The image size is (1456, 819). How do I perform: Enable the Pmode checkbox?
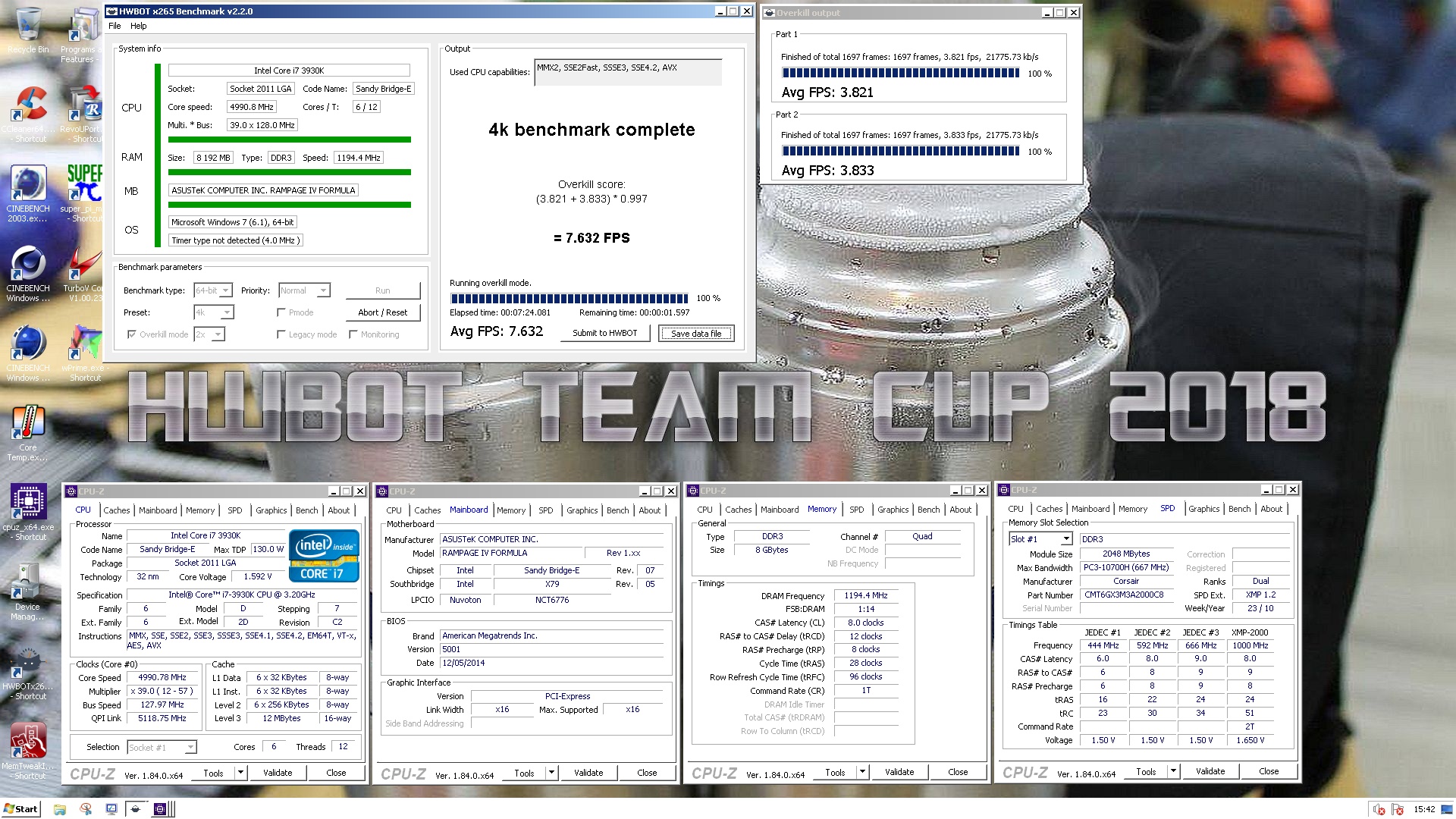281,312
